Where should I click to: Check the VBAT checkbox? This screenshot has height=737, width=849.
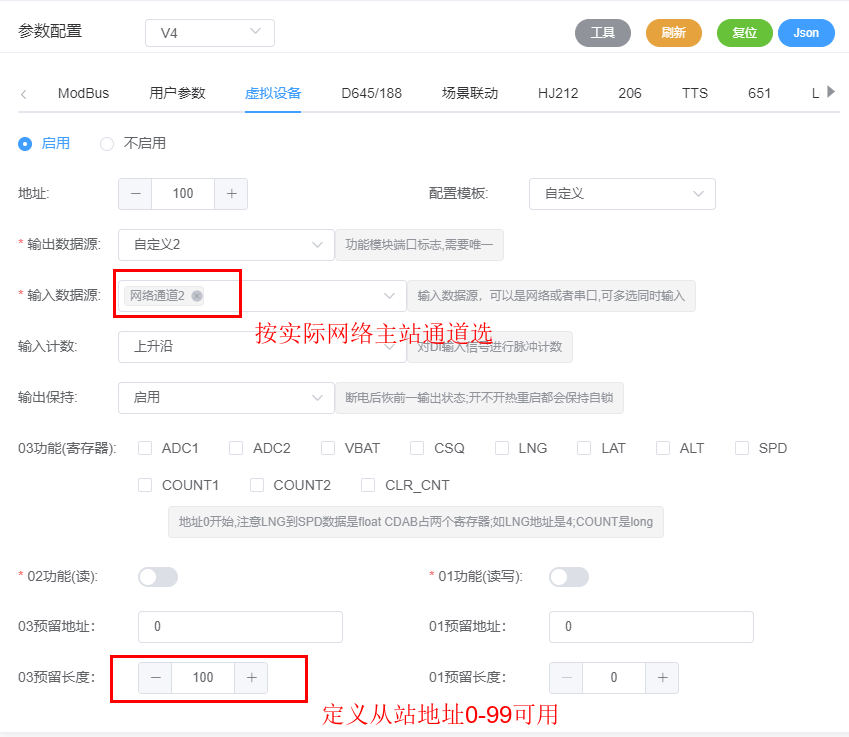point(328,448)
